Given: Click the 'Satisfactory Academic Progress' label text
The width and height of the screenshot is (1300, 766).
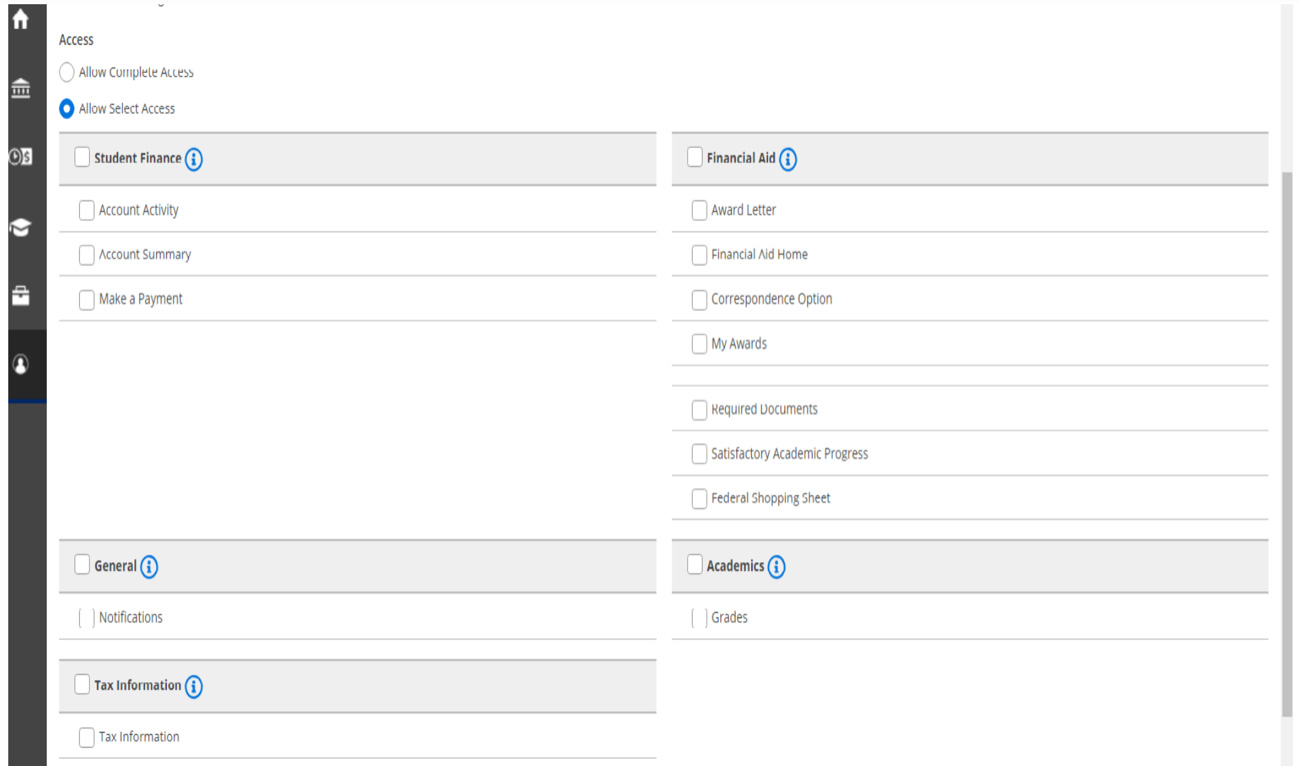Looking at the screenshot, I should [x=790, y=454].
